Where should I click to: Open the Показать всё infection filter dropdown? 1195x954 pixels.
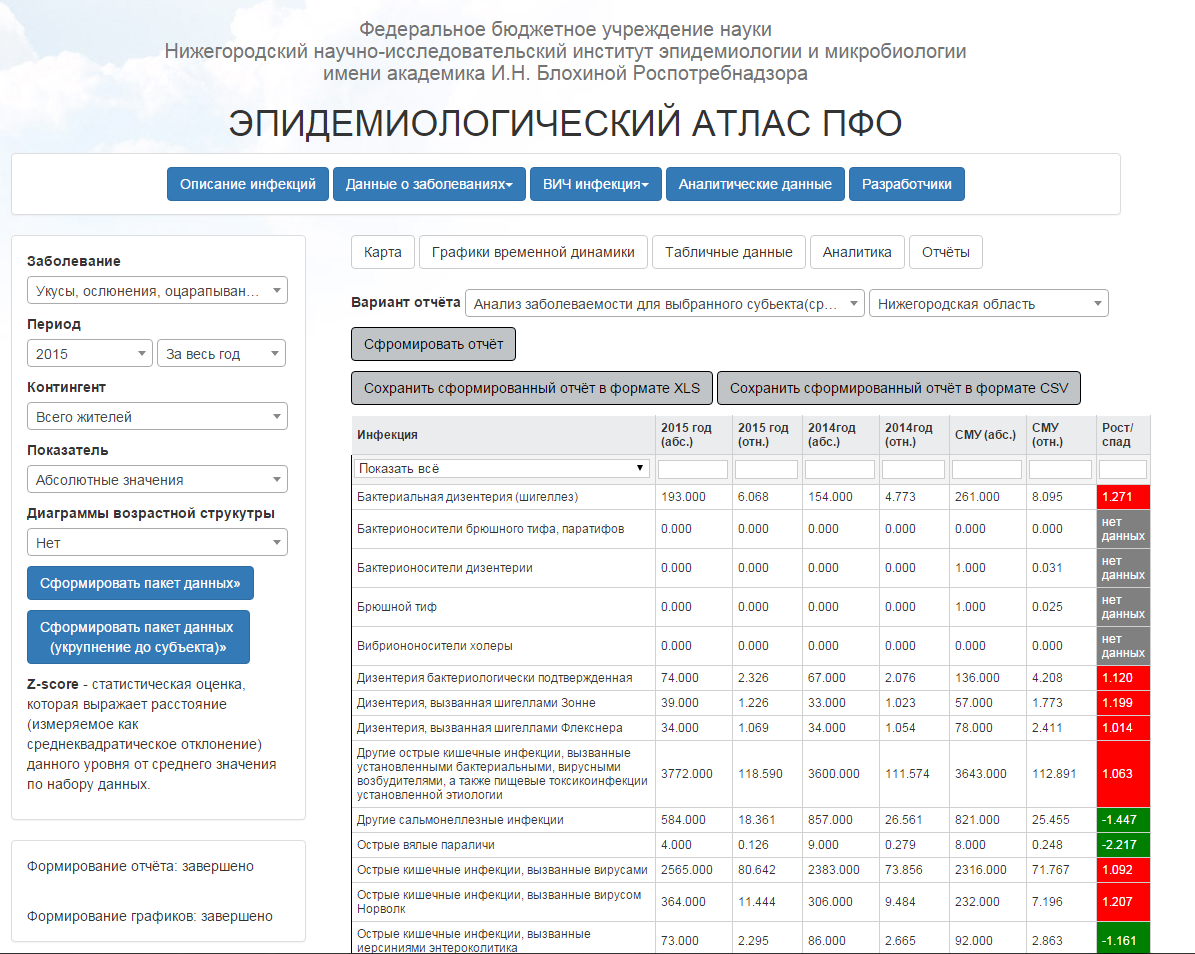click(x=501, y=469)
